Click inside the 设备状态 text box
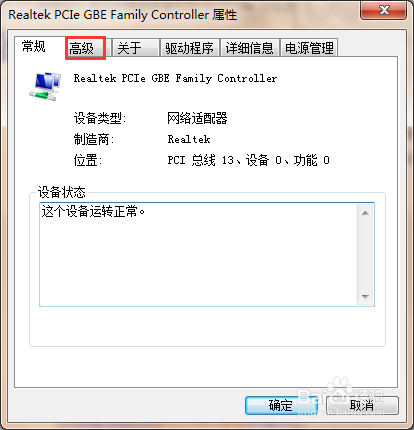Image resolution: width=414 pixels, height=430 pixels. click(x=207, y=254)
